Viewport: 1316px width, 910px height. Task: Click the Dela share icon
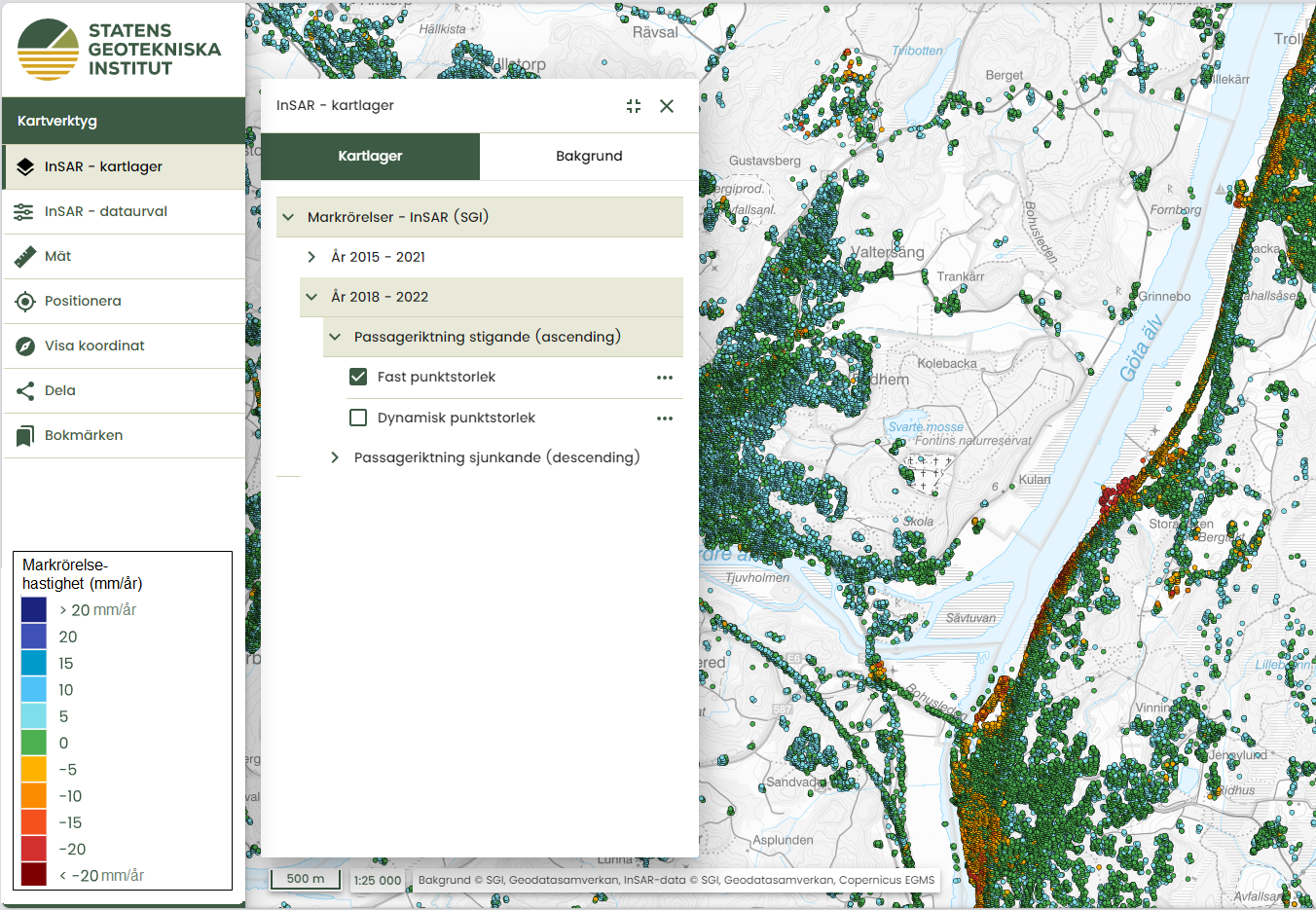(25, 391)
